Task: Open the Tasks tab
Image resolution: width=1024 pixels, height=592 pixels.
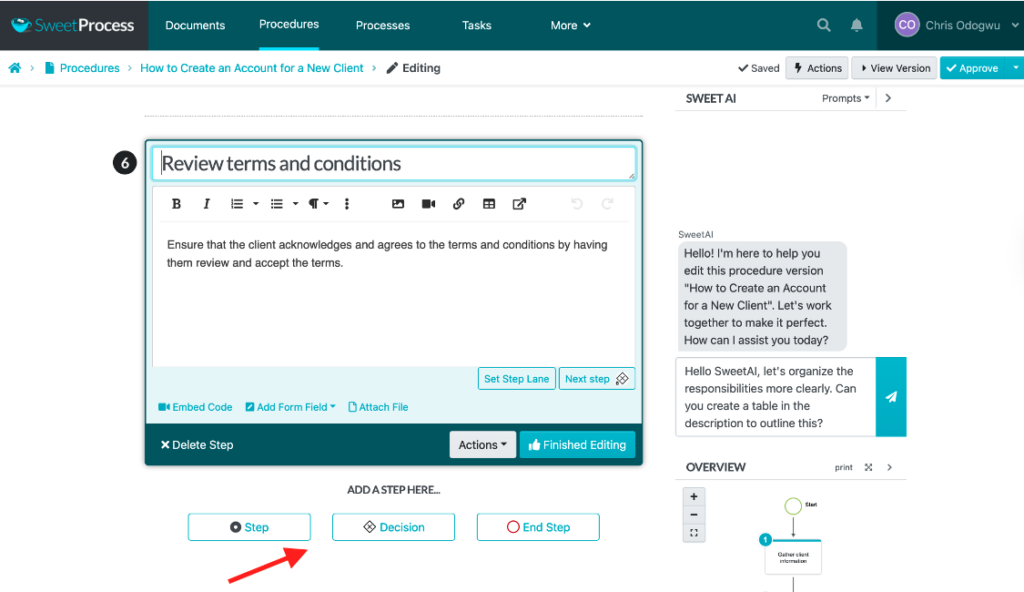Action: click(476, 25)
